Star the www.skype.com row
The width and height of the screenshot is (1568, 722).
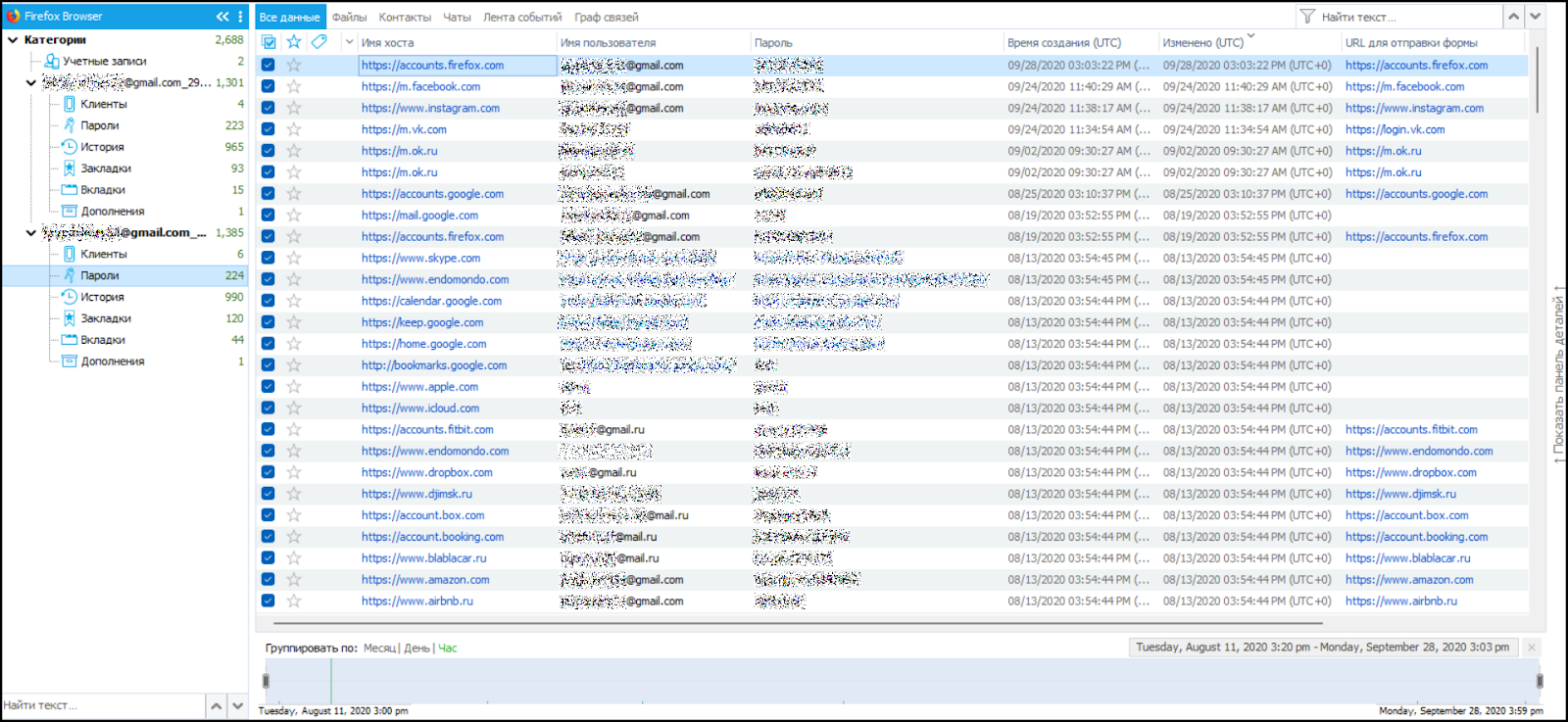(294, 258)
